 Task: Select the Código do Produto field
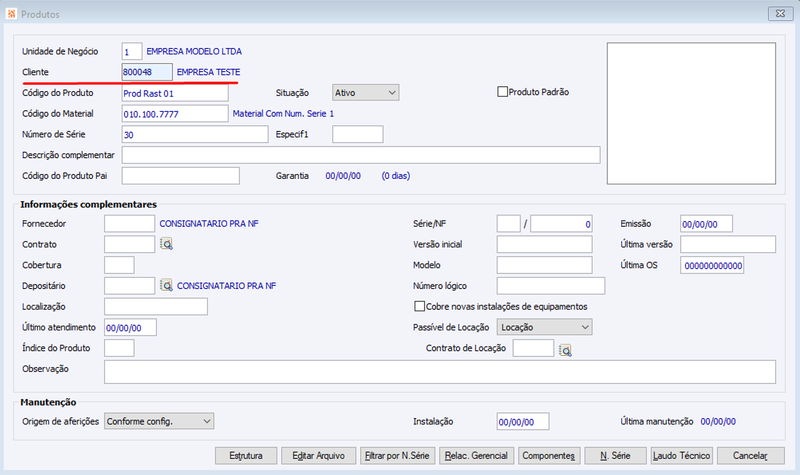175,93
